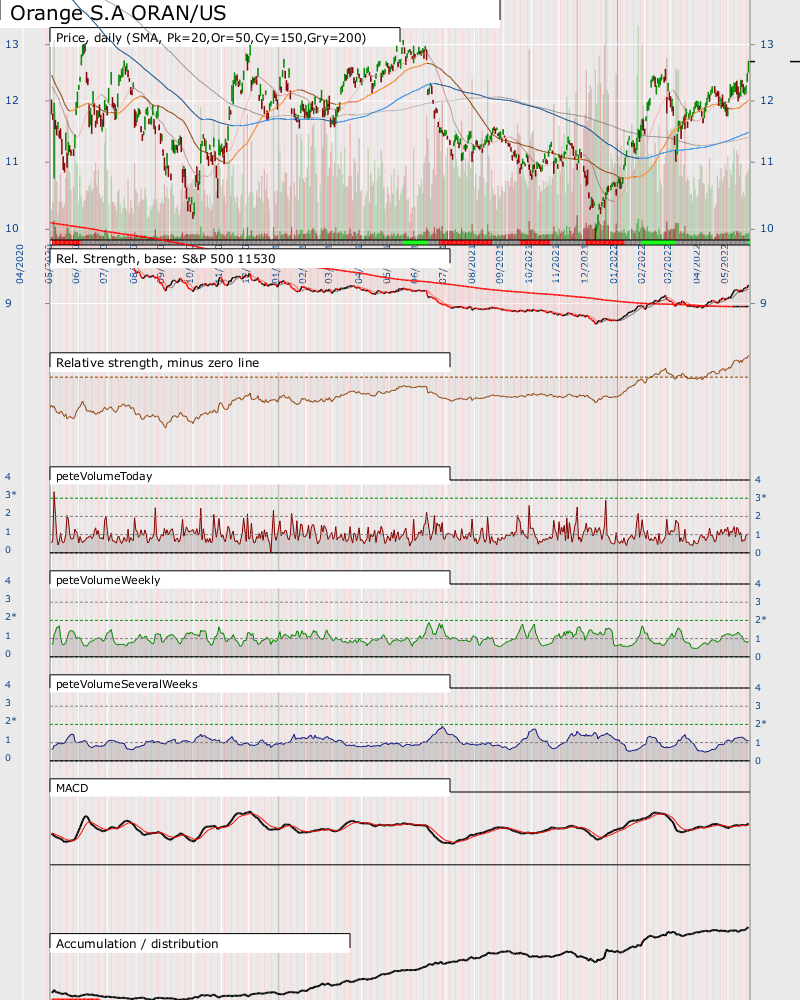Click the '01/2022' date axis label

click(x=614, y=264)
